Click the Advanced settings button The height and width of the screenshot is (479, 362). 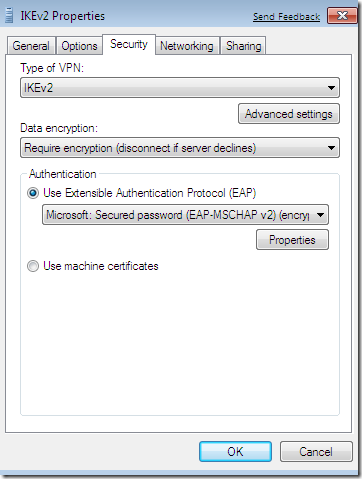289,114
